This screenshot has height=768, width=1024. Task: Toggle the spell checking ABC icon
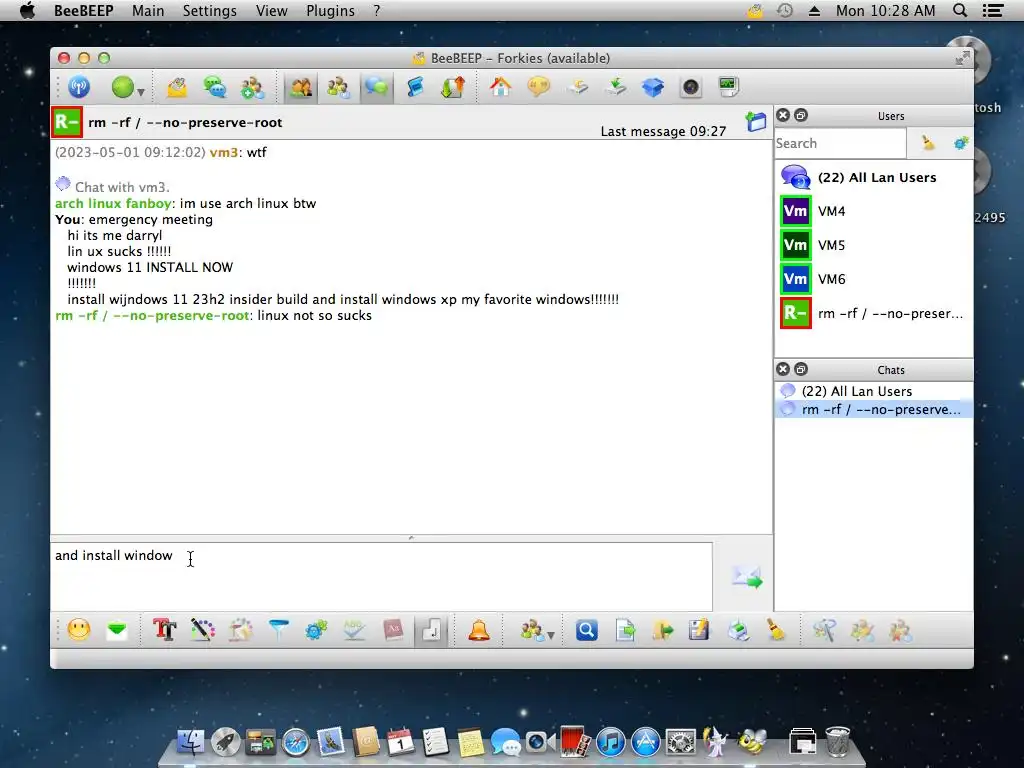(354, 630)
